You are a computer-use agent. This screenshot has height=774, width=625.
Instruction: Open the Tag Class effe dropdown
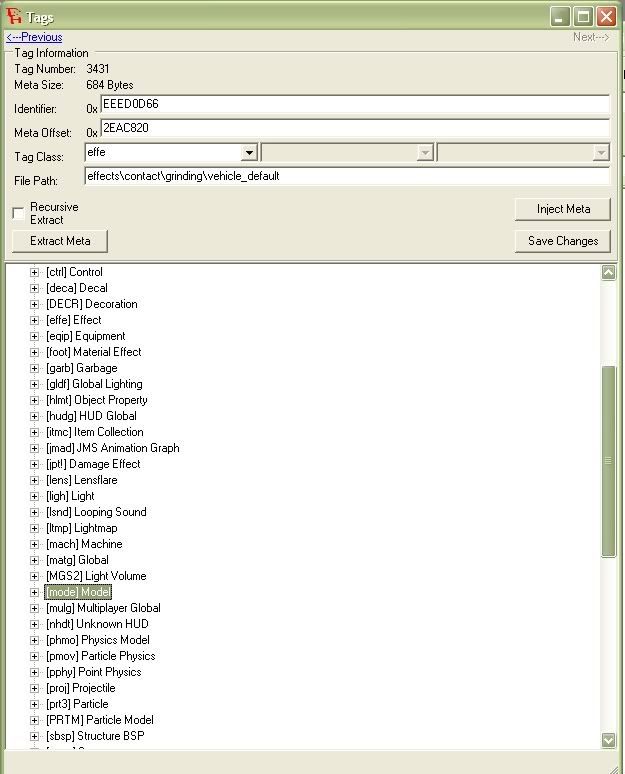click(249, 153)
